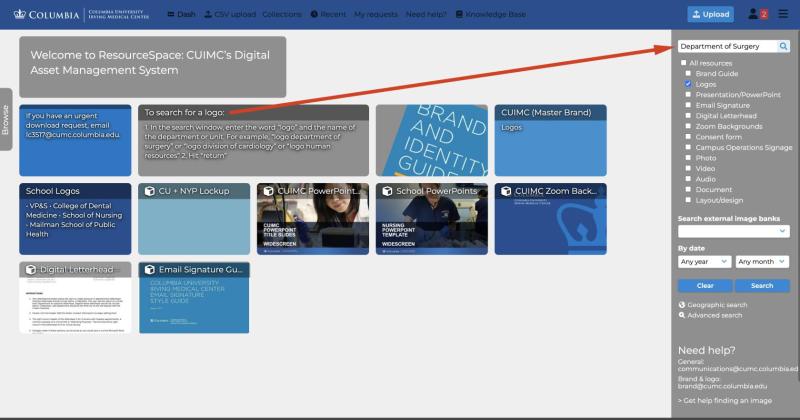Click the Clear button
The image size is (800, 420).
point(705,286)
